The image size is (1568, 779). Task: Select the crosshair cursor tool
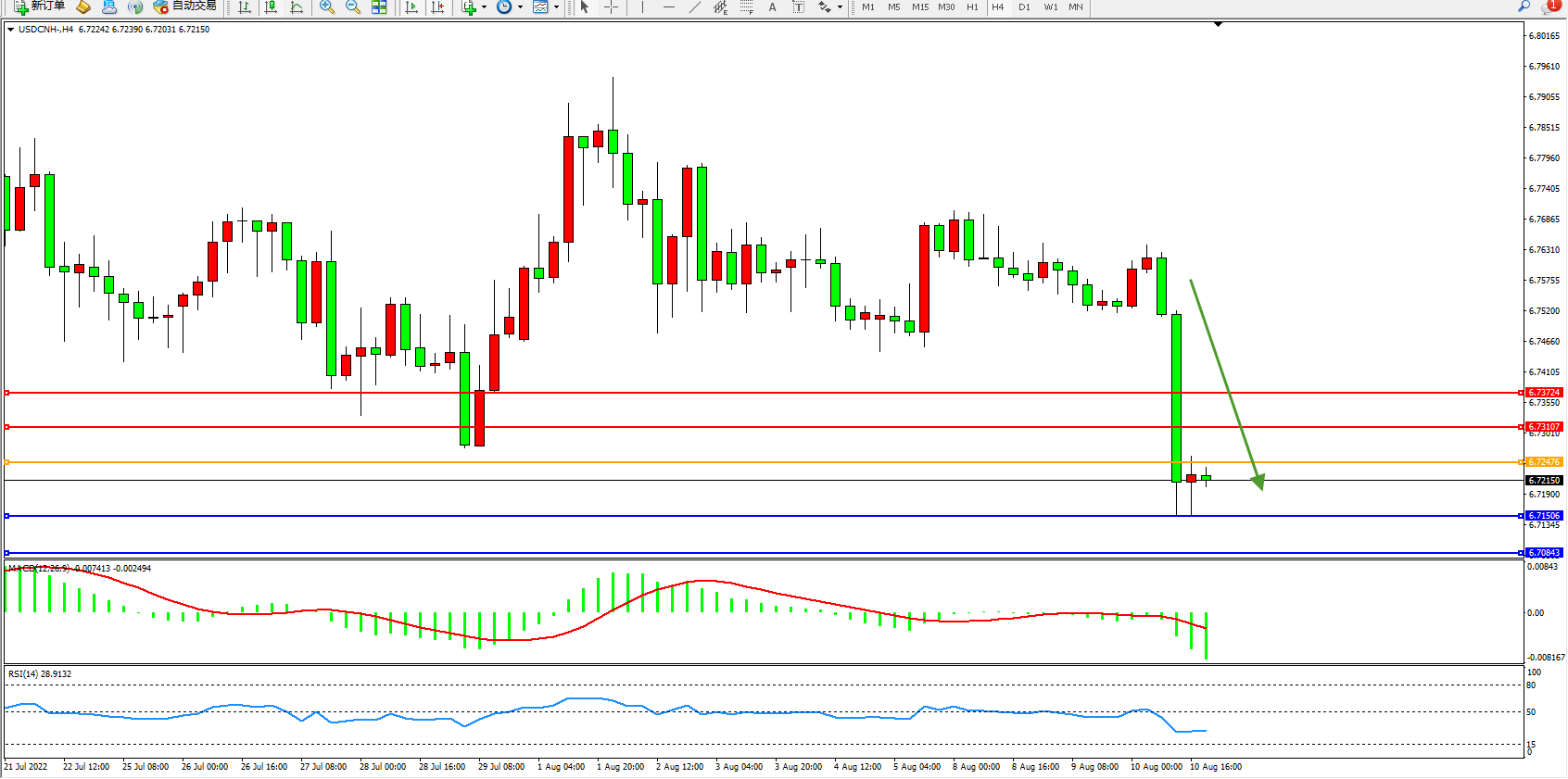pos(612,6)
